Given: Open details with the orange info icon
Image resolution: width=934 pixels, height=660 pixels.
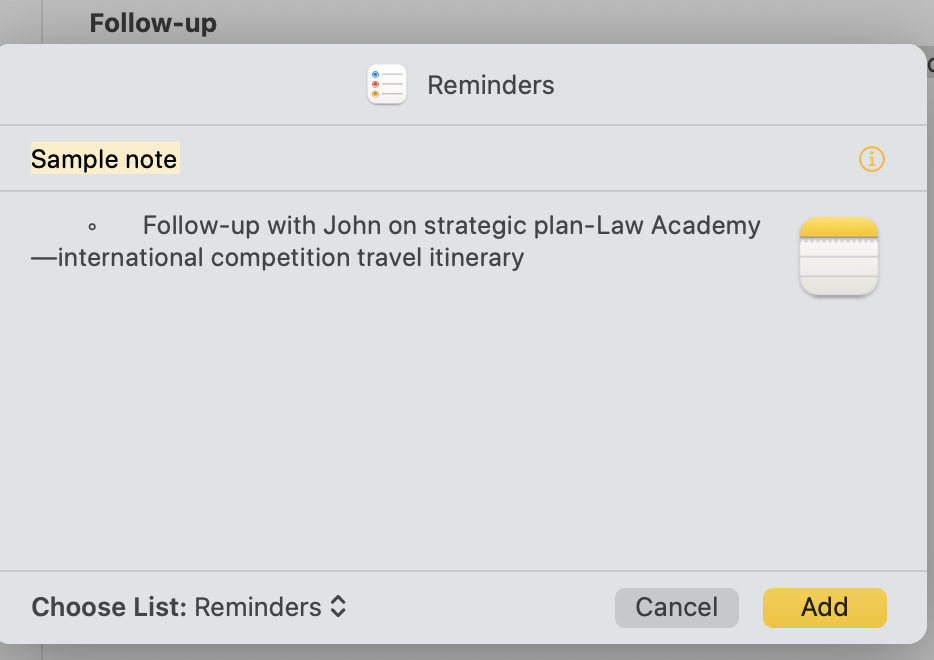Looking at the screenshot, I should [872, 159].
